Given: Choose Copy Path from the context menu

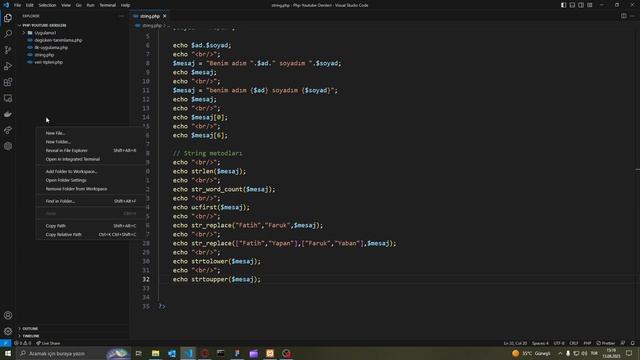Looking at the screenshot, I should click(90, 226).
